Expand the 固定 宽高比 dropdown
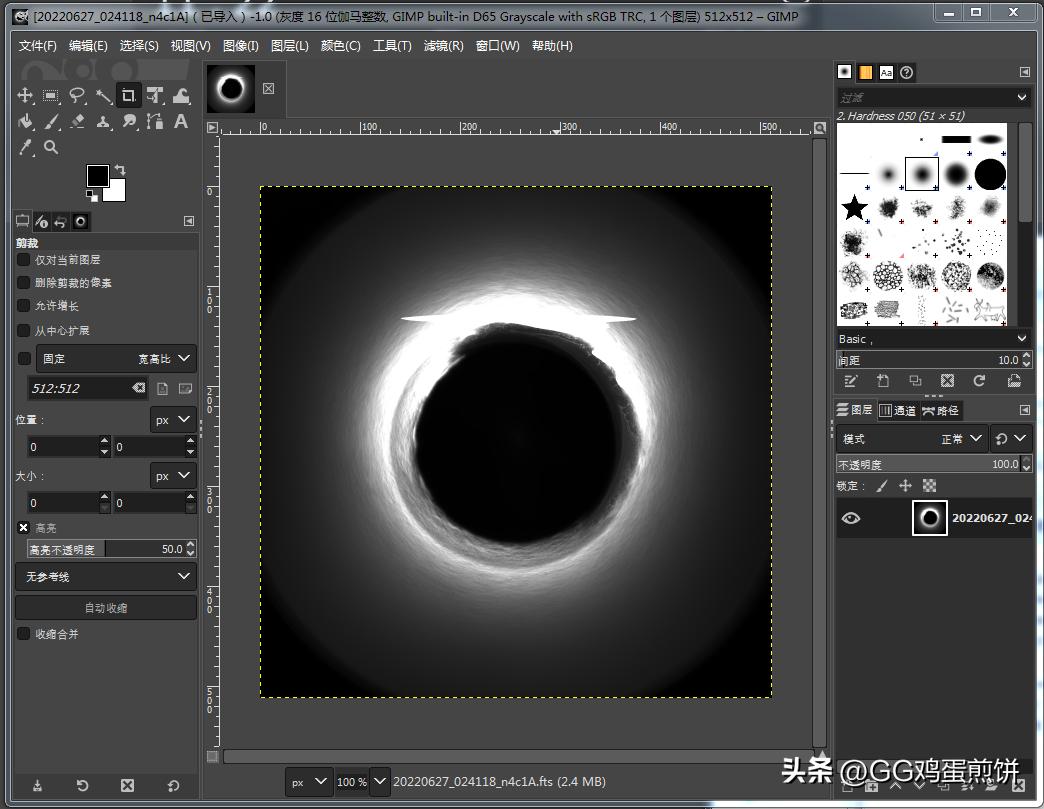The width and height of the screenshot is (1044, 809). [115, 358]
